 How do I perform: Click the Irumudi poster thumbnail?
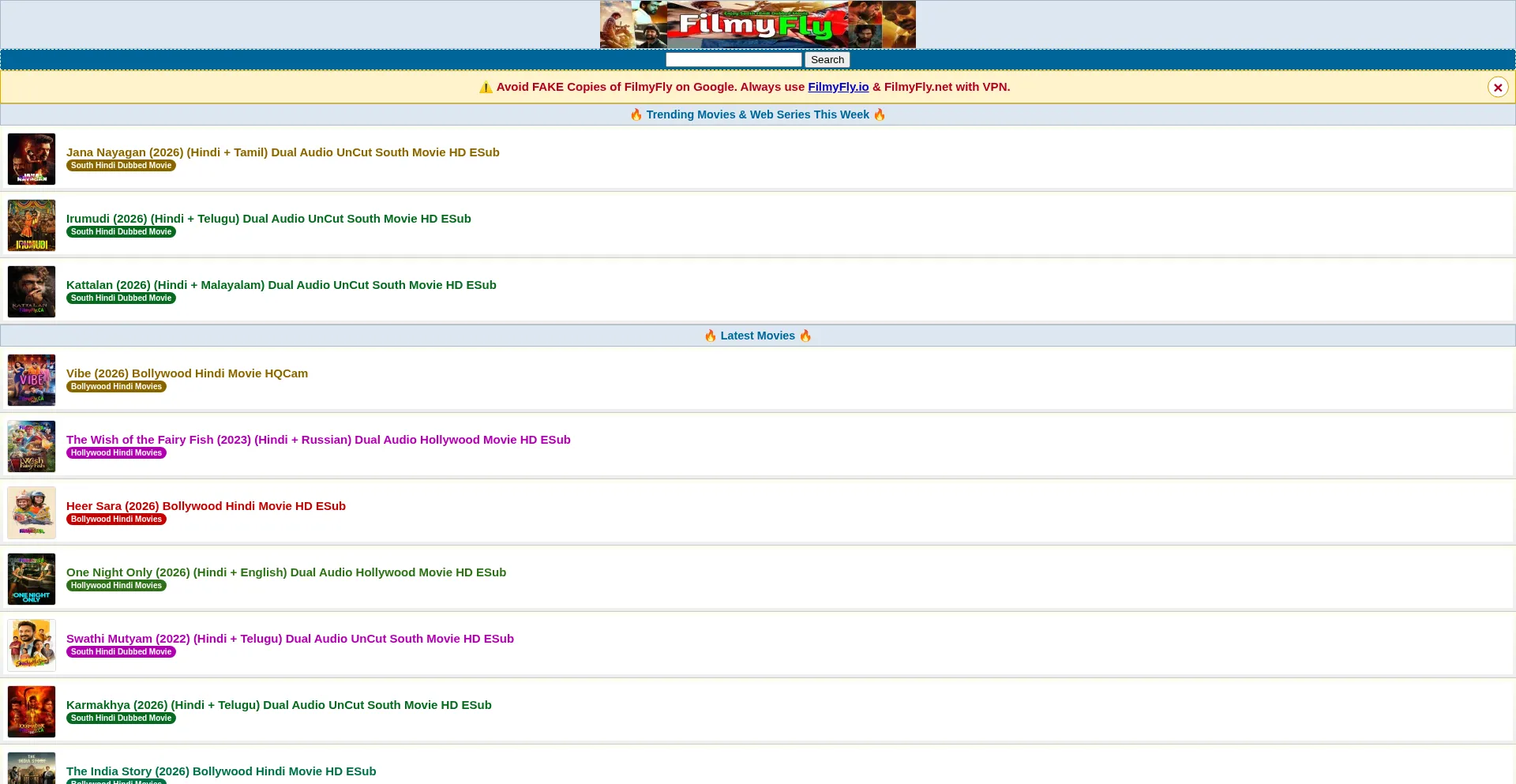pos(32,225)
